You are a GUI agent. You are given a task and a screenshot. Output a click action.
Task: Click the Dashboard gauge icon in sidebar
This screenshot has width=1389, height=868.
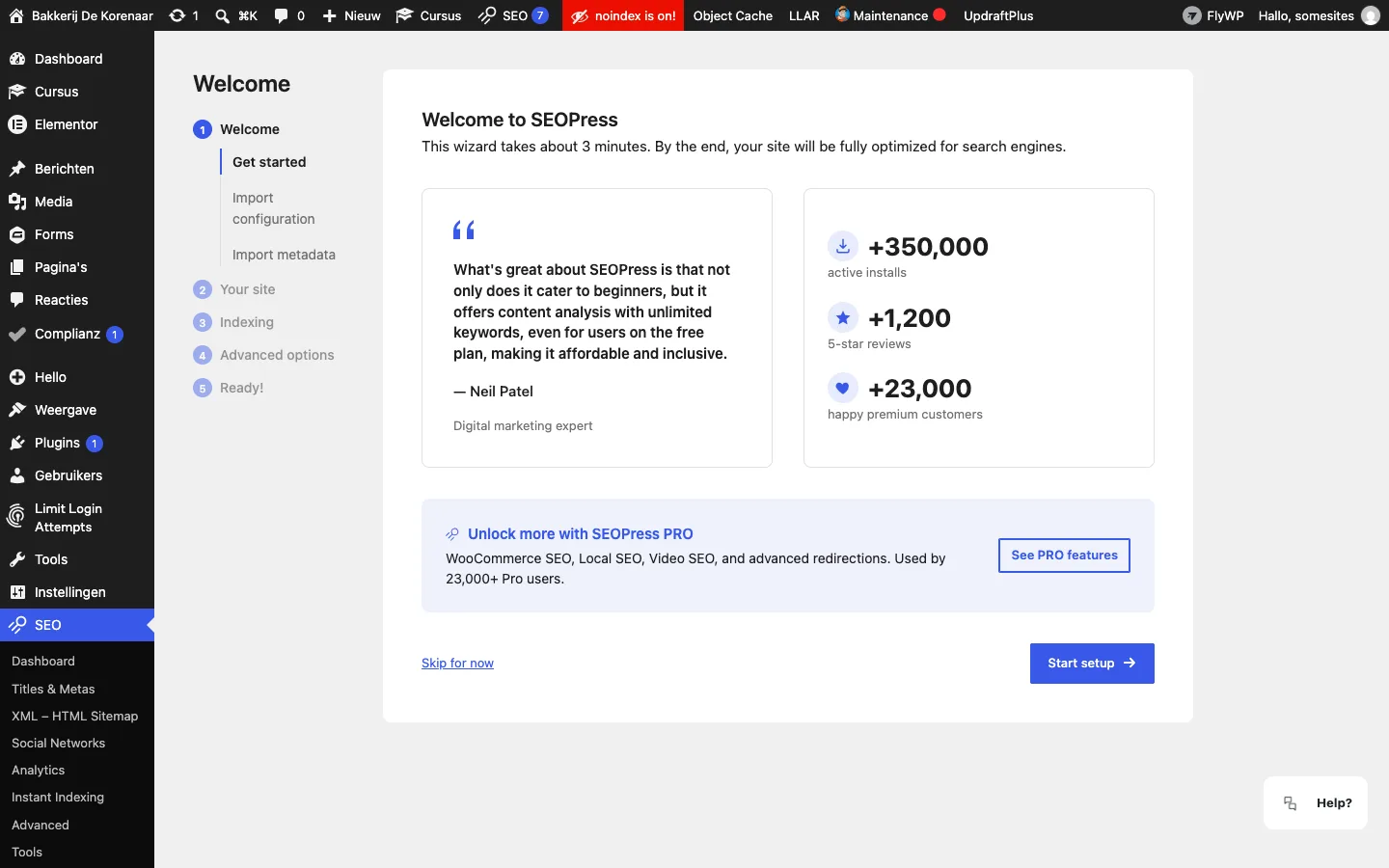[17, 59]
